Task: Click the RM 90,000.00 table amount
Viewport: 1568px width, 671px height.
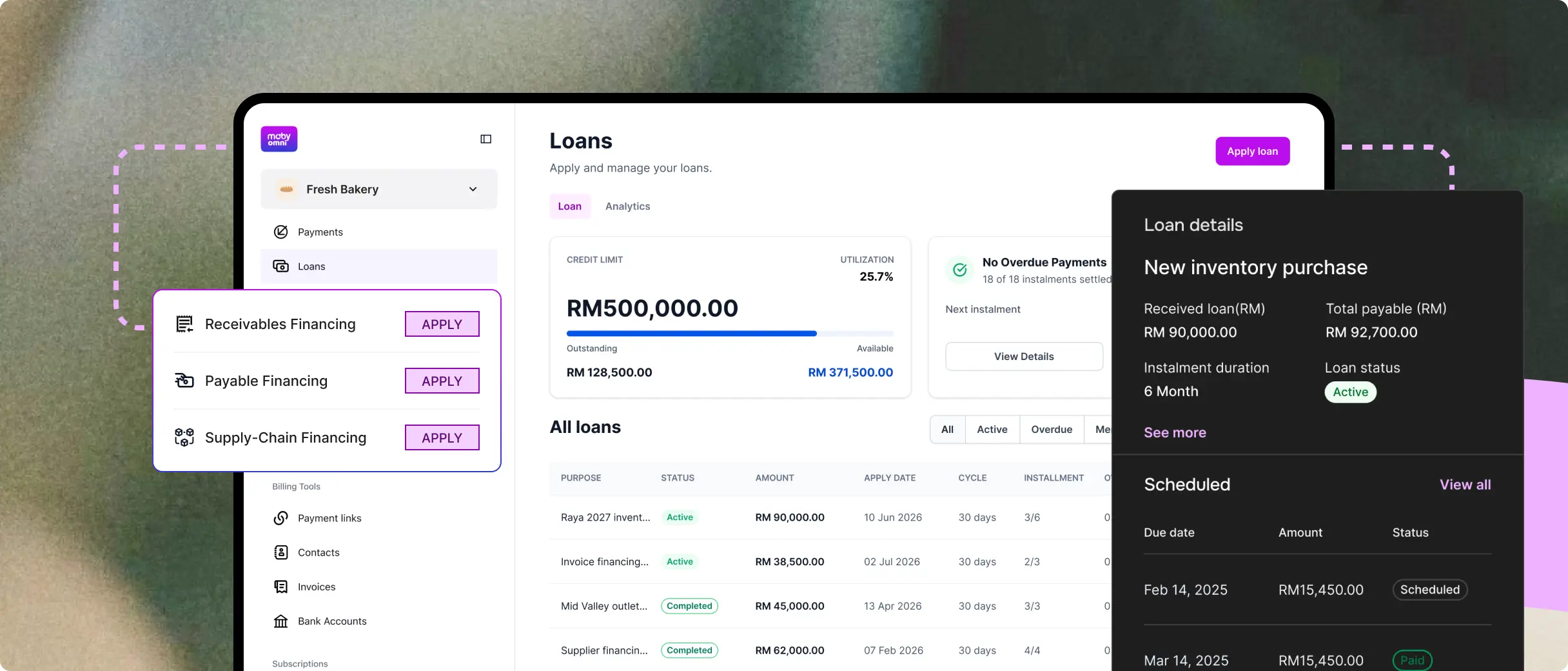Action: click(x=790, y=517)
